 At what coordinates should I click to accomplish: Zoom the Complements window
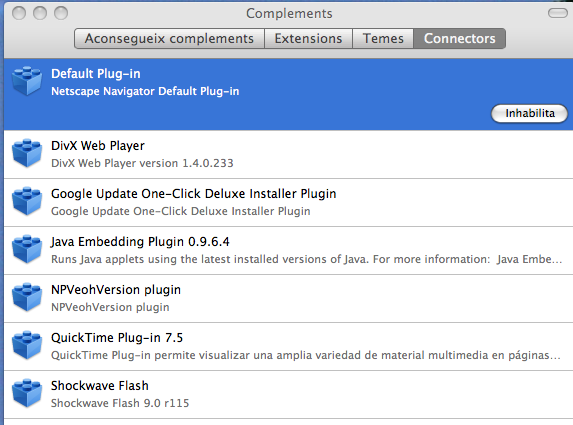click(x=61, y=13)
